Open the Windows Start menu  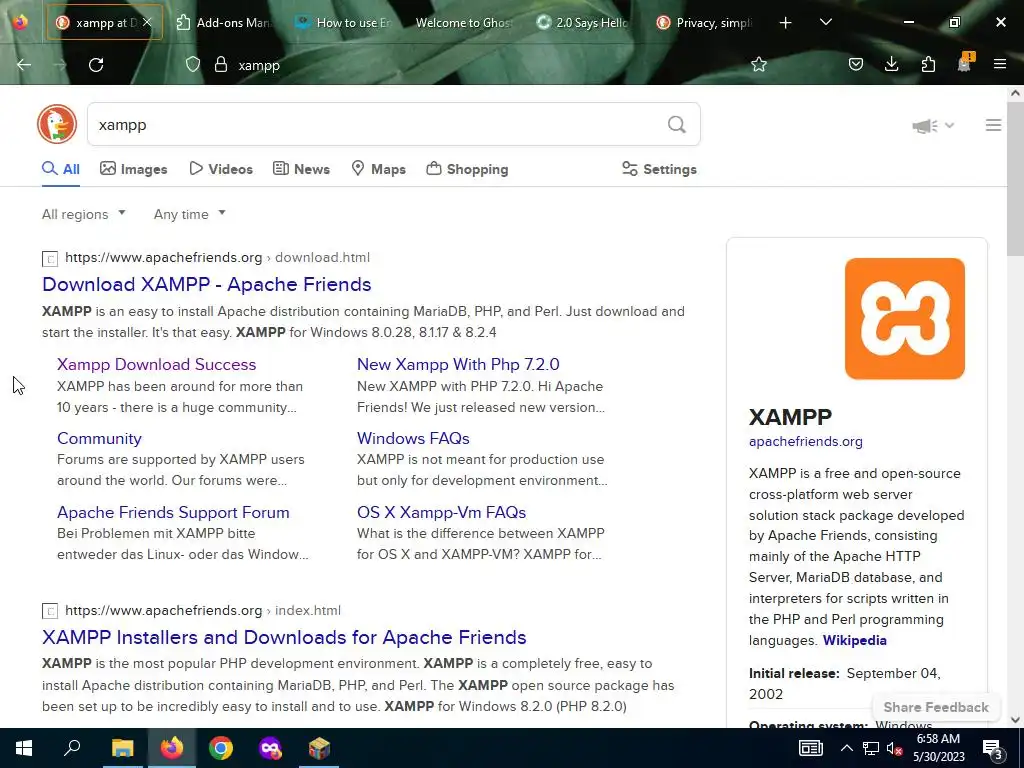pos(24,748)
